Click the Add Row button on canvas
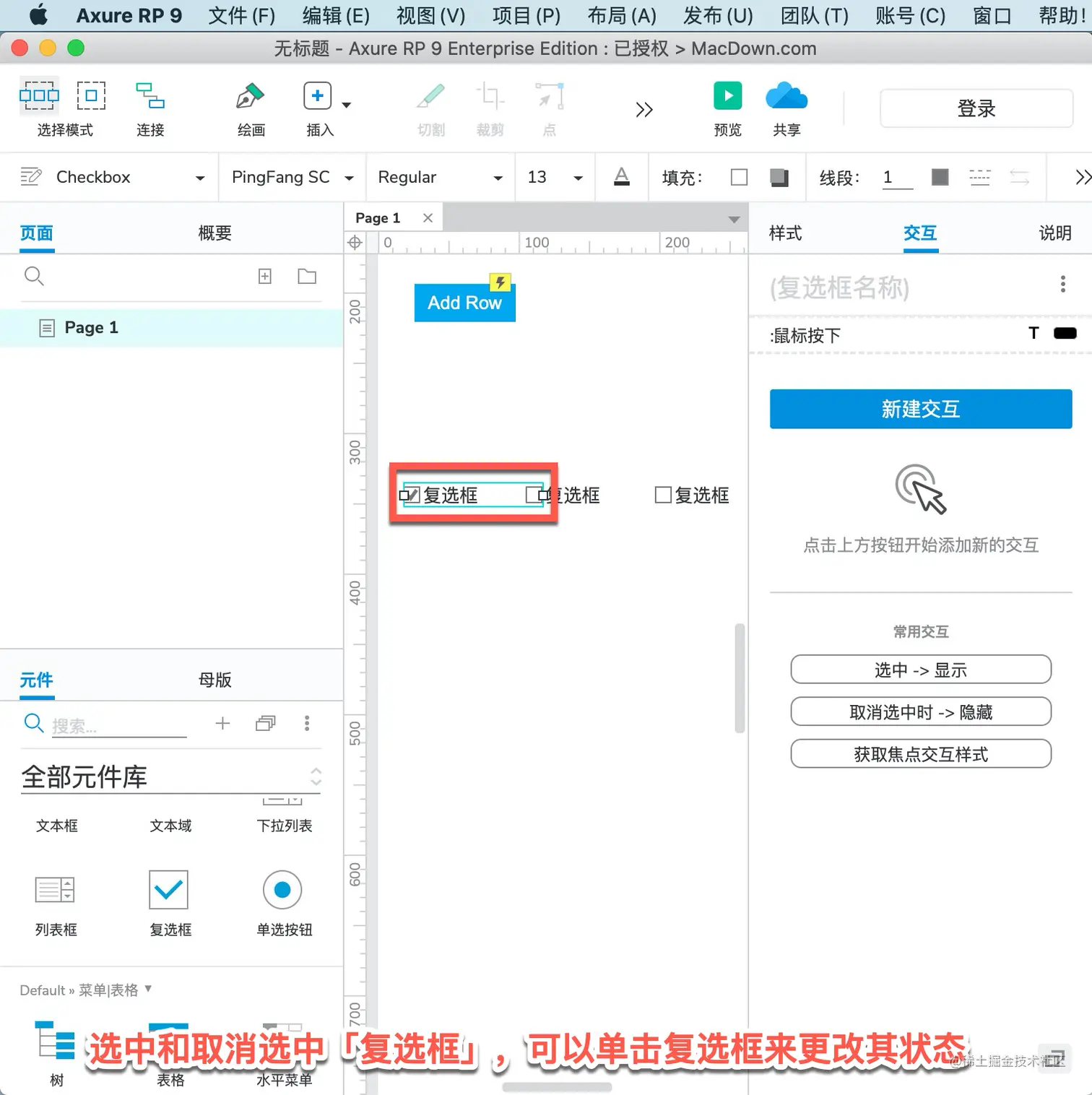 pos(464,303)
